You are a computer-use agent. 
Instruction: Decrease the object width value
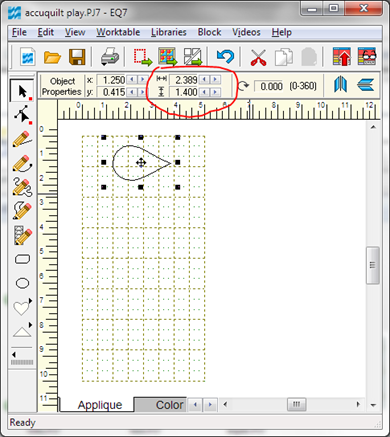tap(205, 80)
